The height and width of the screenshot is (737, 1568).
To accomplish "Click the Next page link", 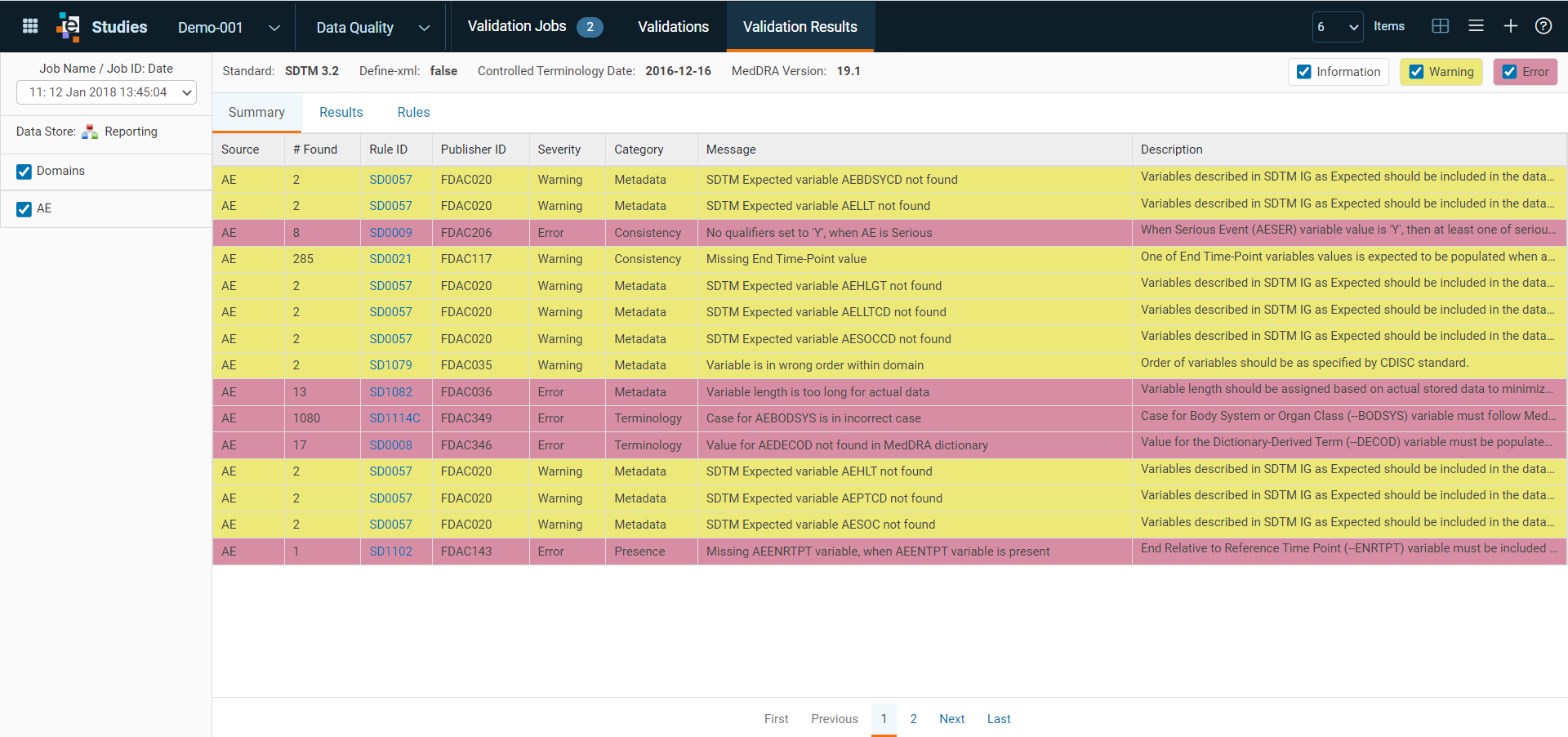I will point(951,719).
